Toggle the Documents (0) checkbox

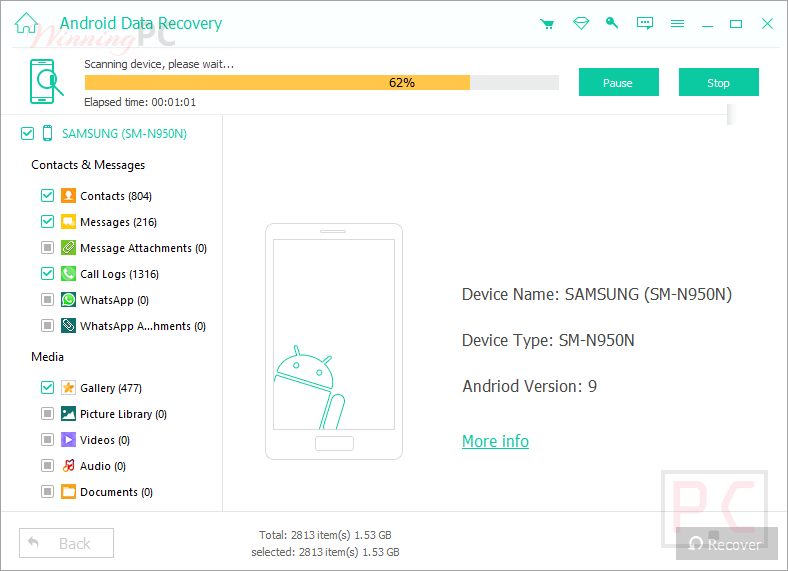coord(47,492)
